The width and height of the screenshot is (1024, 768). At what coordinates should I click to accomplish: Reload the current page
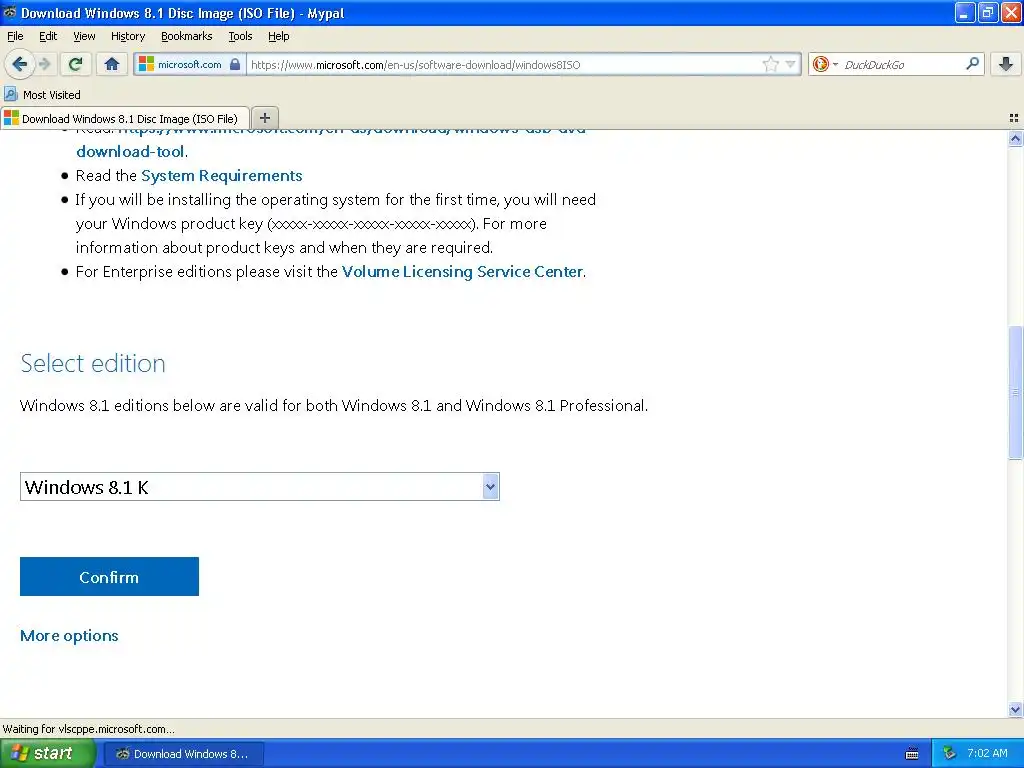(75, 64)
